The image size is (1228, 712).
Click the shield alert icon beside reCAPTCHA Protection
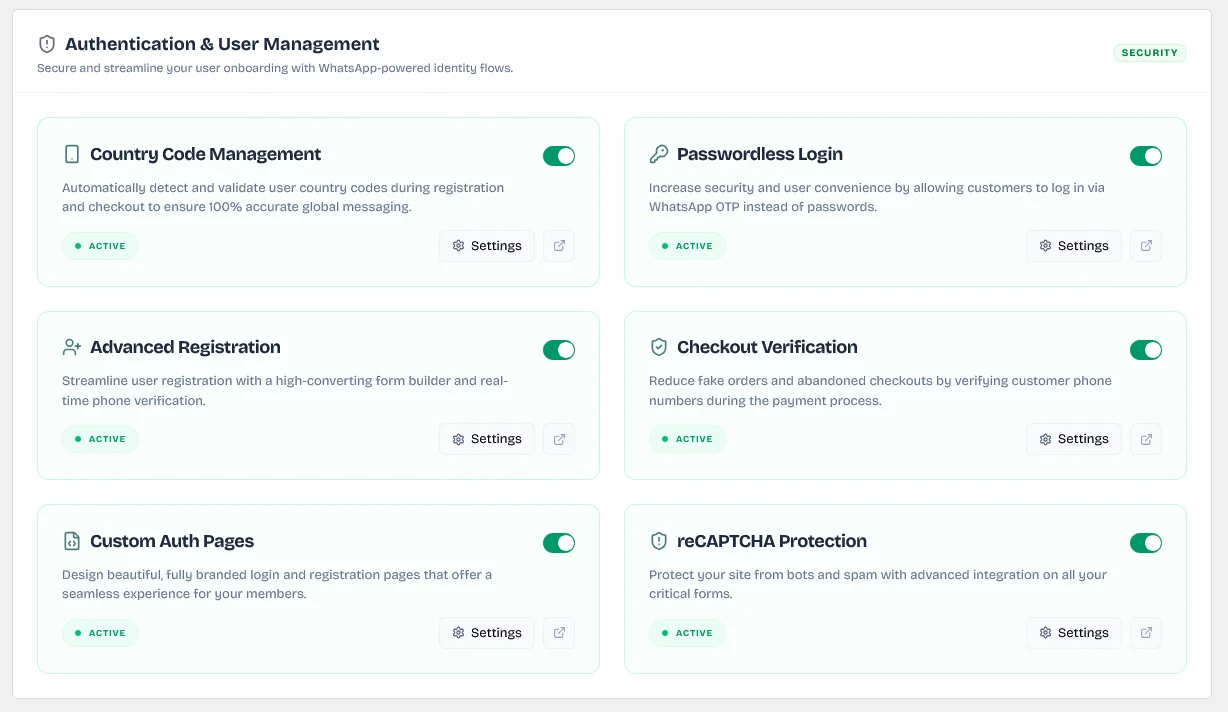(x=659, y=541)
